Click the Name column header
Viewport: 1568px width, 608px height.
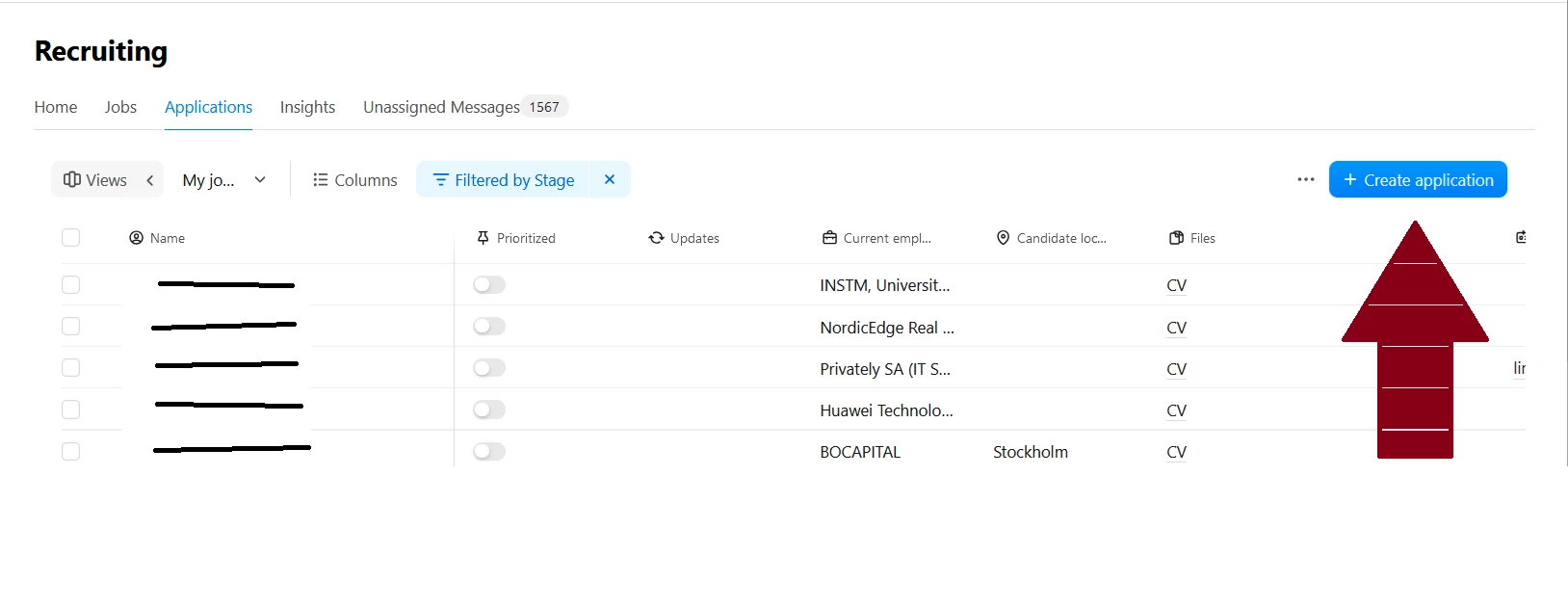(157, 238)
